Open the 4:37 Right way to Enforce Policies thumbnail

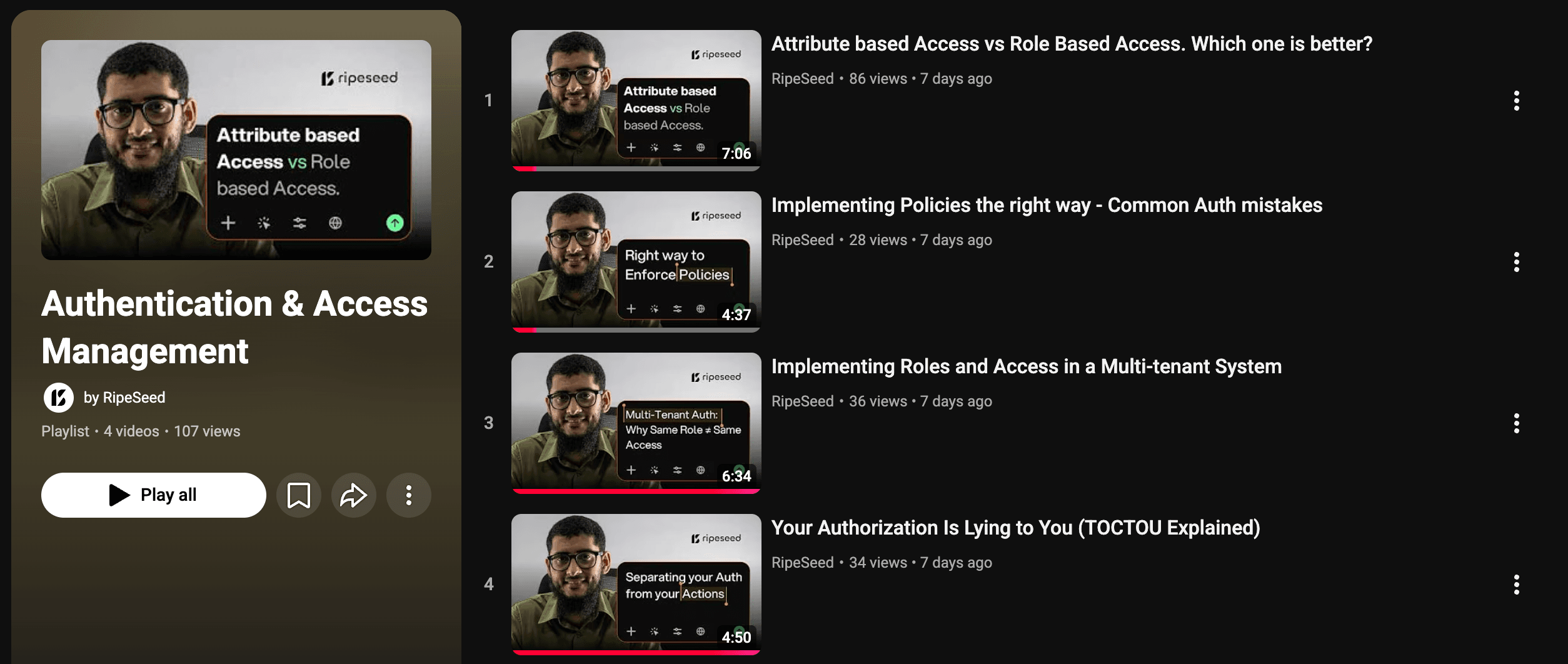tap(636, 262)
